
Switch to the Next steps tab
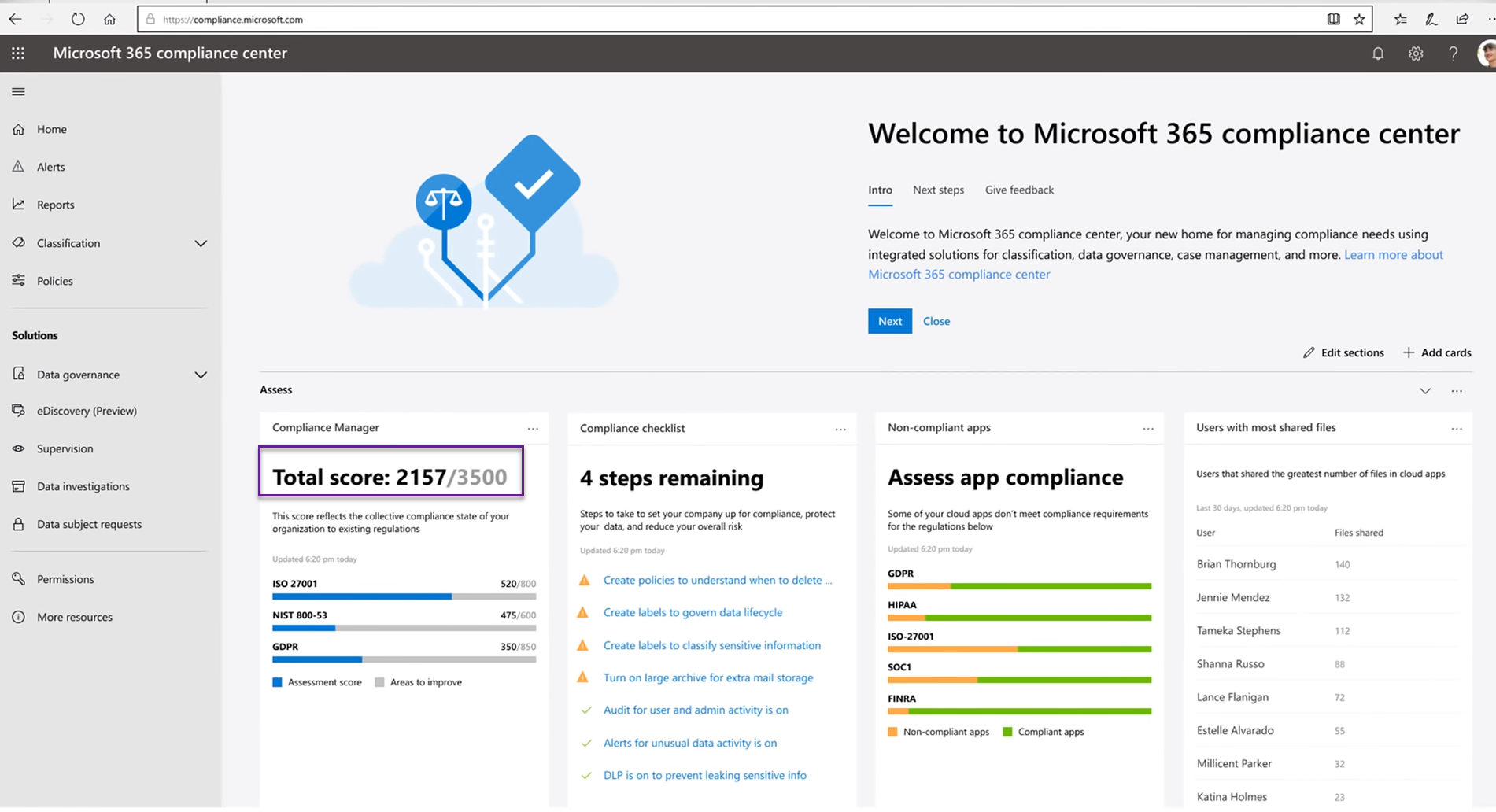[938, 190]
